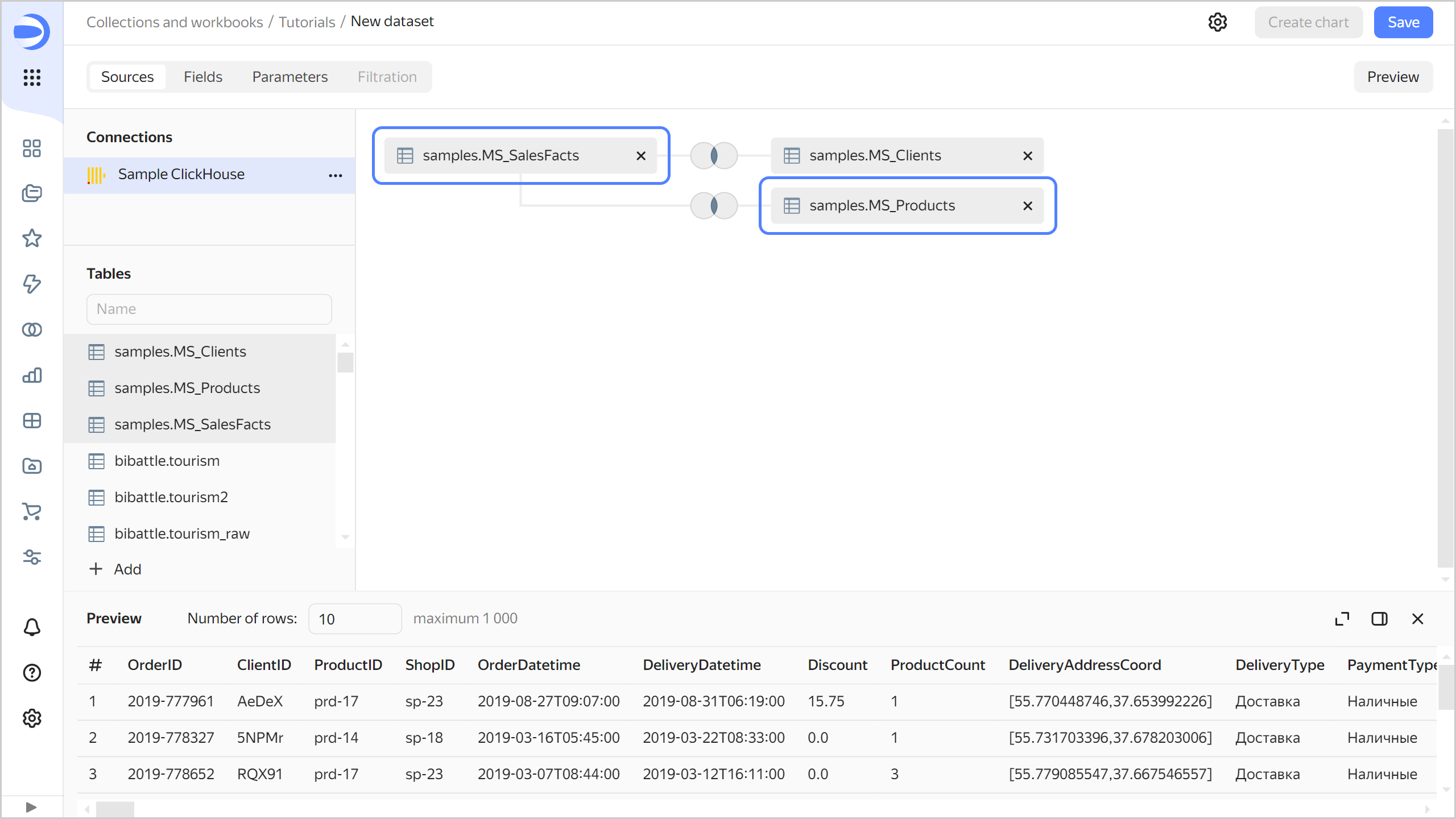The width and height of the screenshot is (1456, 819).
Task: Click the join icon for MS_Products
Action: point(714,205)
